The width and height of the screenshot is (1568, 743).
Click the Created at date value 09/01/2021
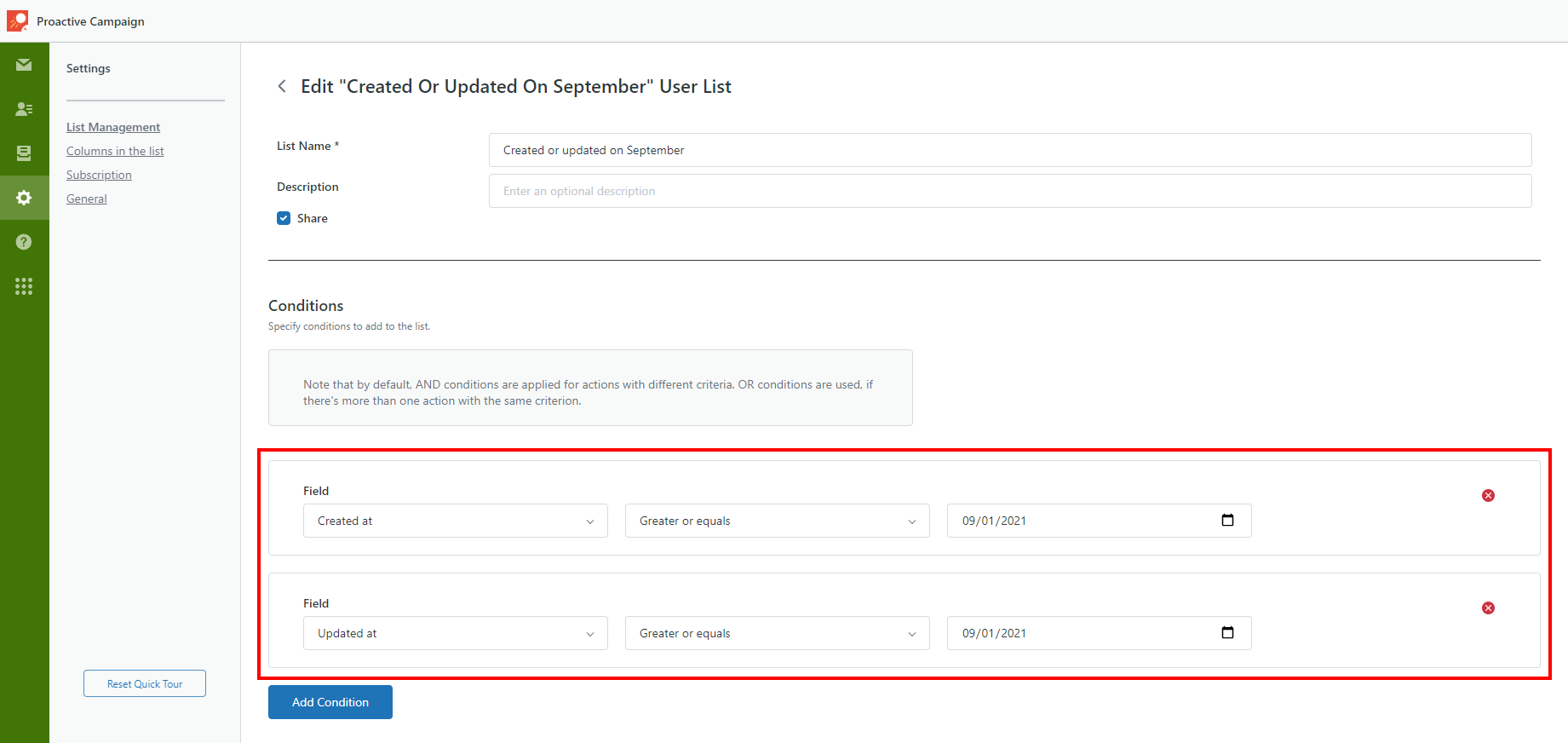click(x=994, y=521)
